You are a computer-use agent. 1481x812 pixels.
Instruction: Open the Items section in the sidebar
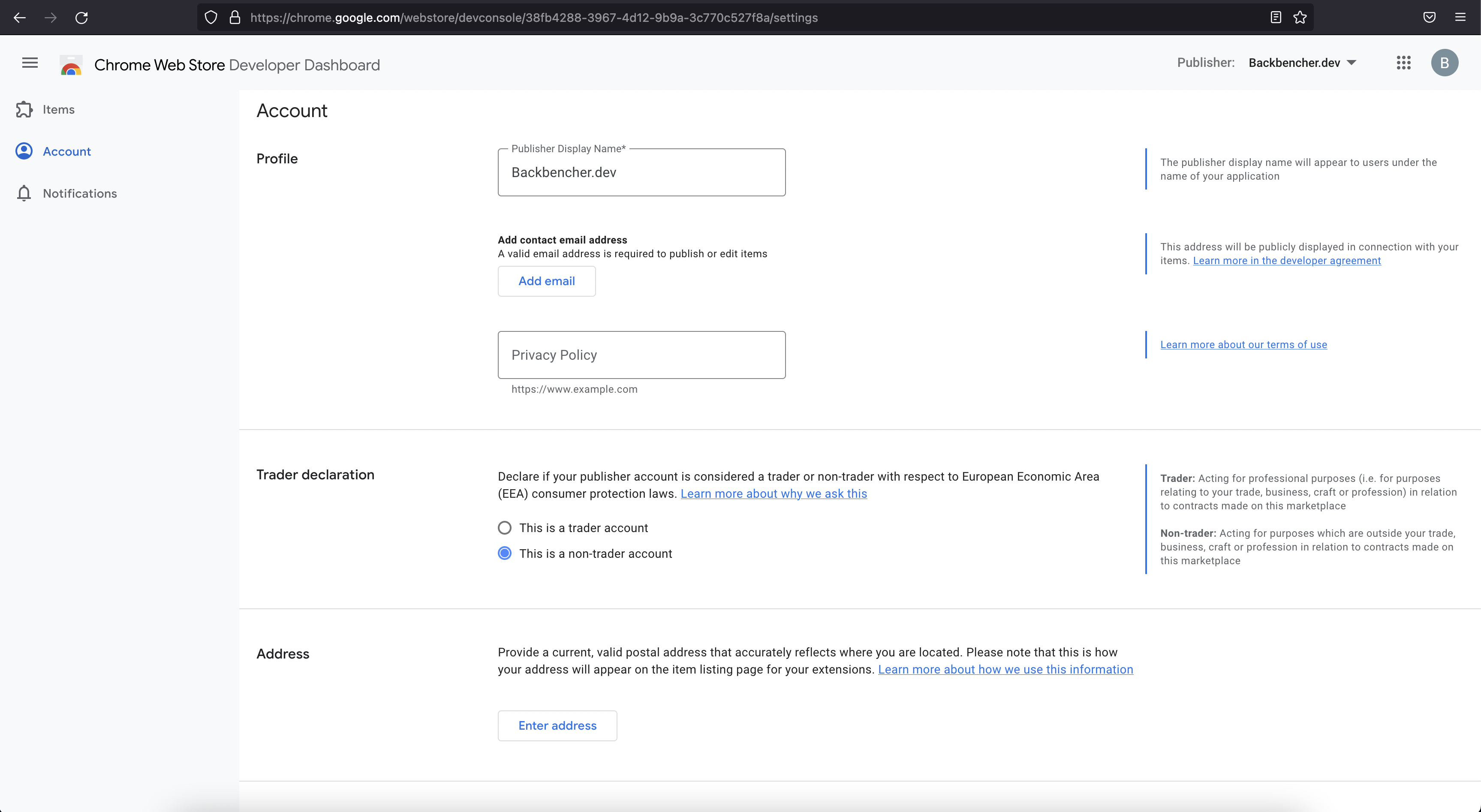(x=58, y=110)
